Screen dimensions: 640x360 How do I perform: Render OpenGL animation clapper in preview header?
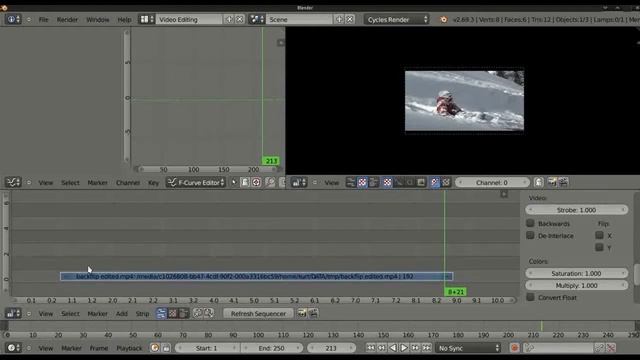(x=563, y=182)
